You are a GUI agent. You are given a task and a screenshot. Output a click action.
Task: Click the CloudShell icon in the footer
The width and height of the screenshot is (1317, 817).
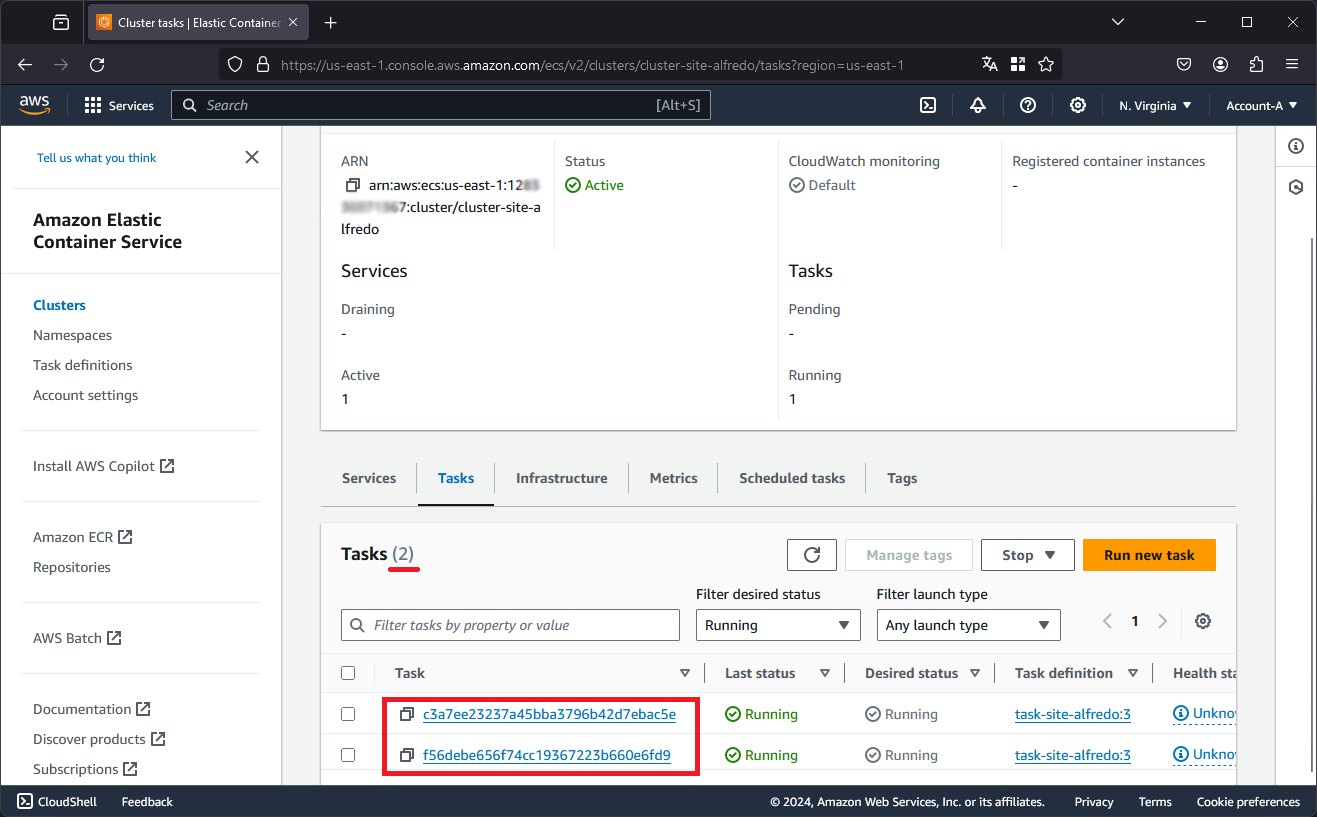tap(24, 801)
